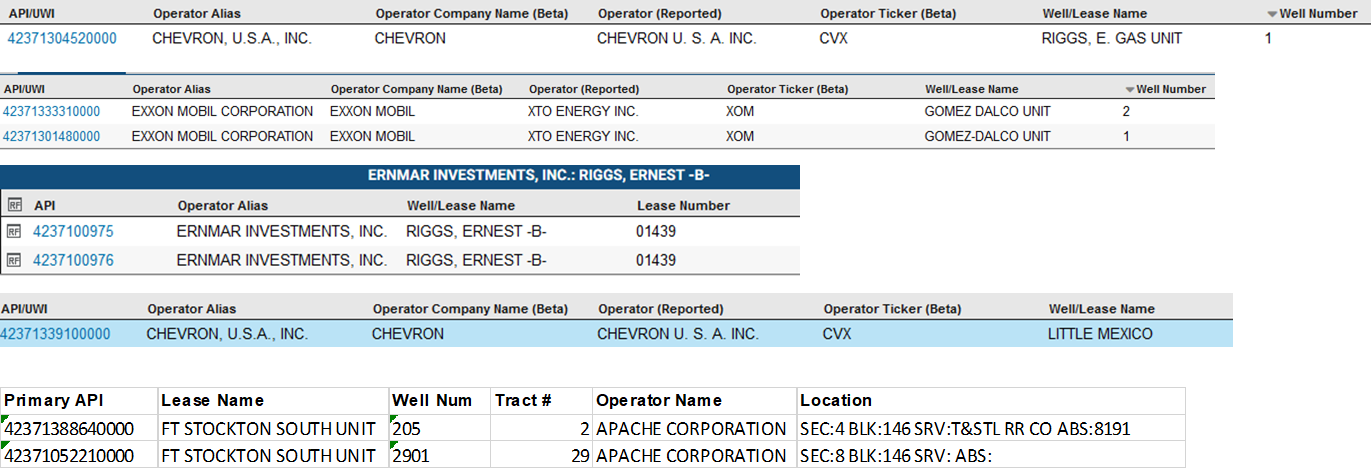Sort by Well Number in top table

click(x=1311, y=14)
